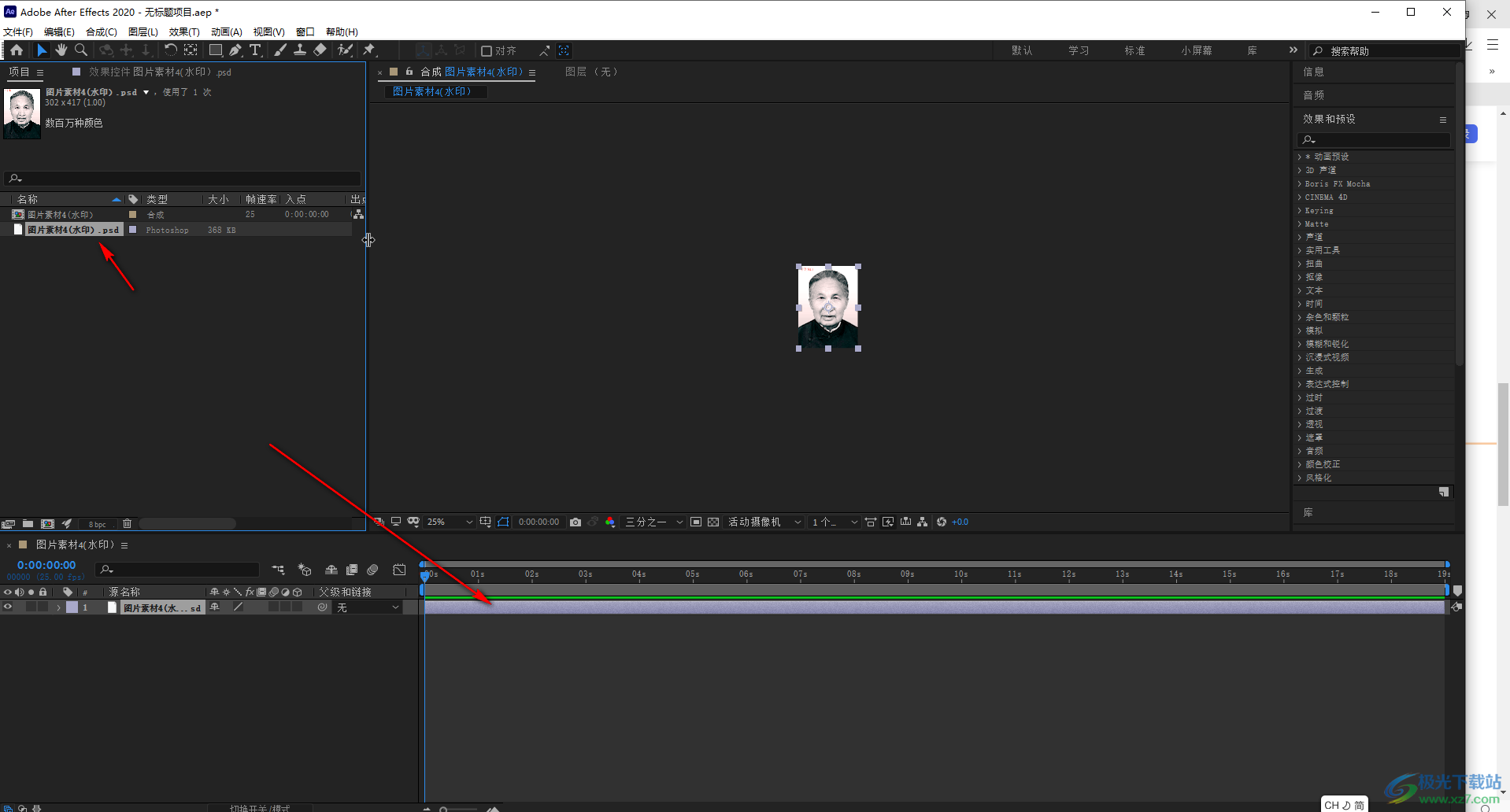
Task: Click the Project panel footage thumbnail
Action: point(22,114)
